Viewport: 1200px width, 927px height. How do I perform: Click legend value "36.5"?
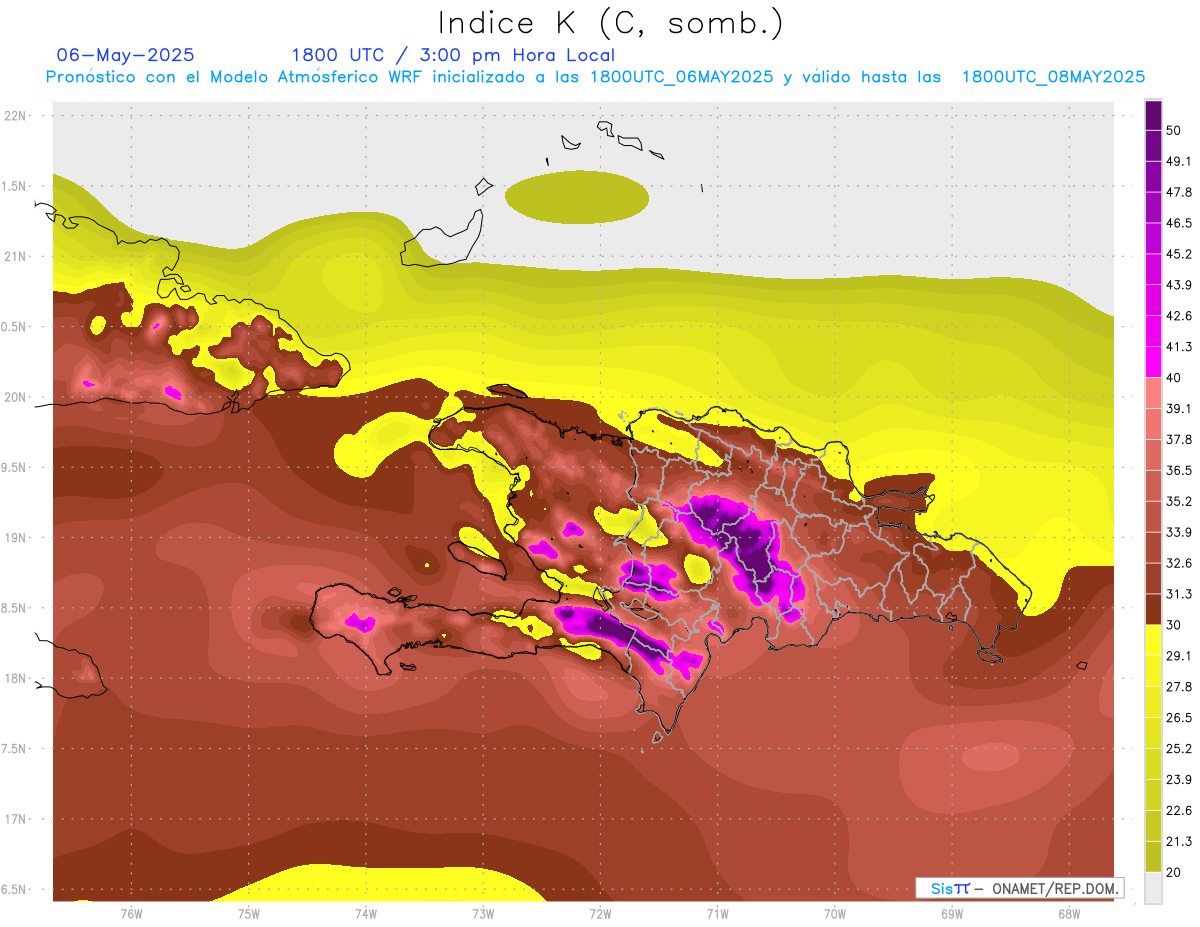1178,470
